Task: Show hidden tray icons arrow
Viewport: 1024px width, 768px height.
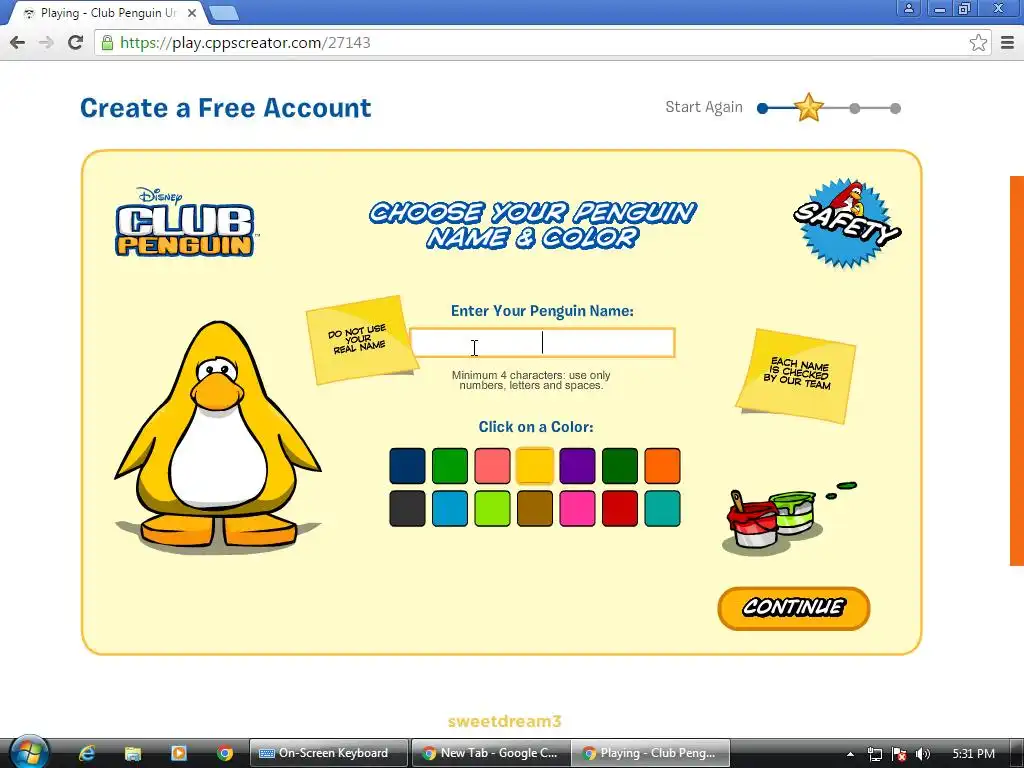Action: (x=850, y=754)
